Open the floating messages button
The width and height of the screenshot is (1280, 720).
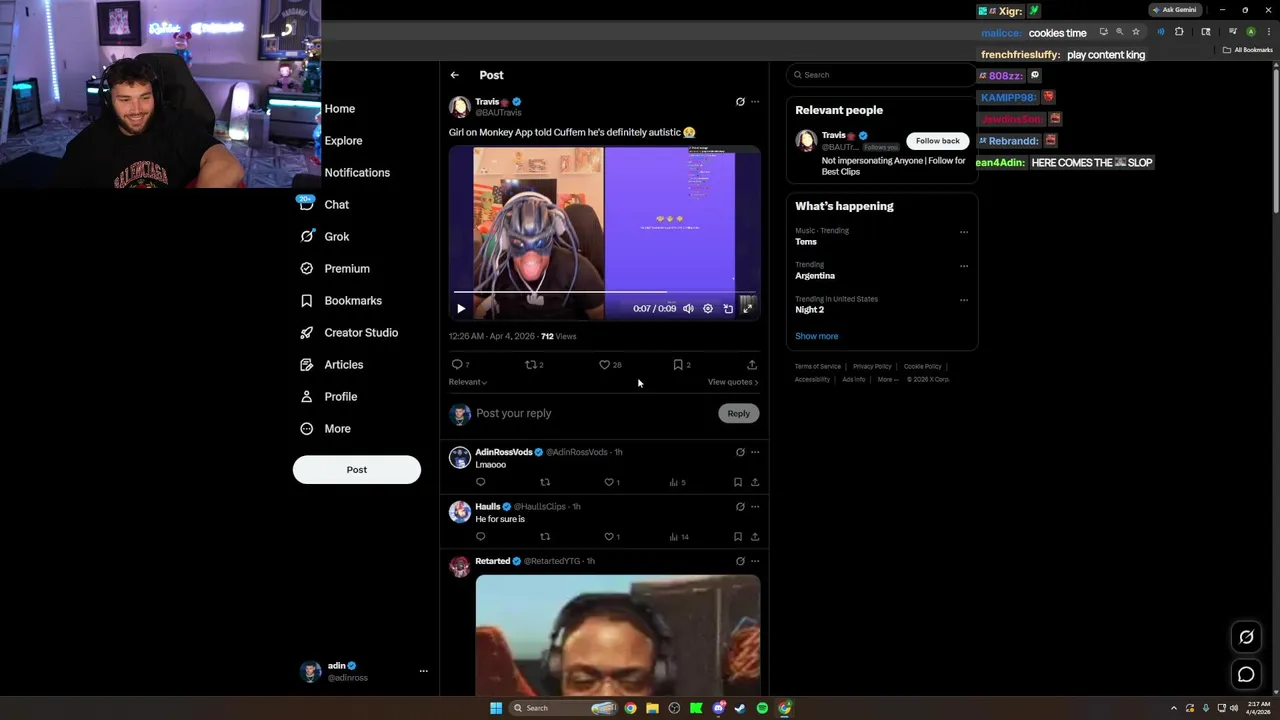pyautogui.click(x=1246, y=675)
